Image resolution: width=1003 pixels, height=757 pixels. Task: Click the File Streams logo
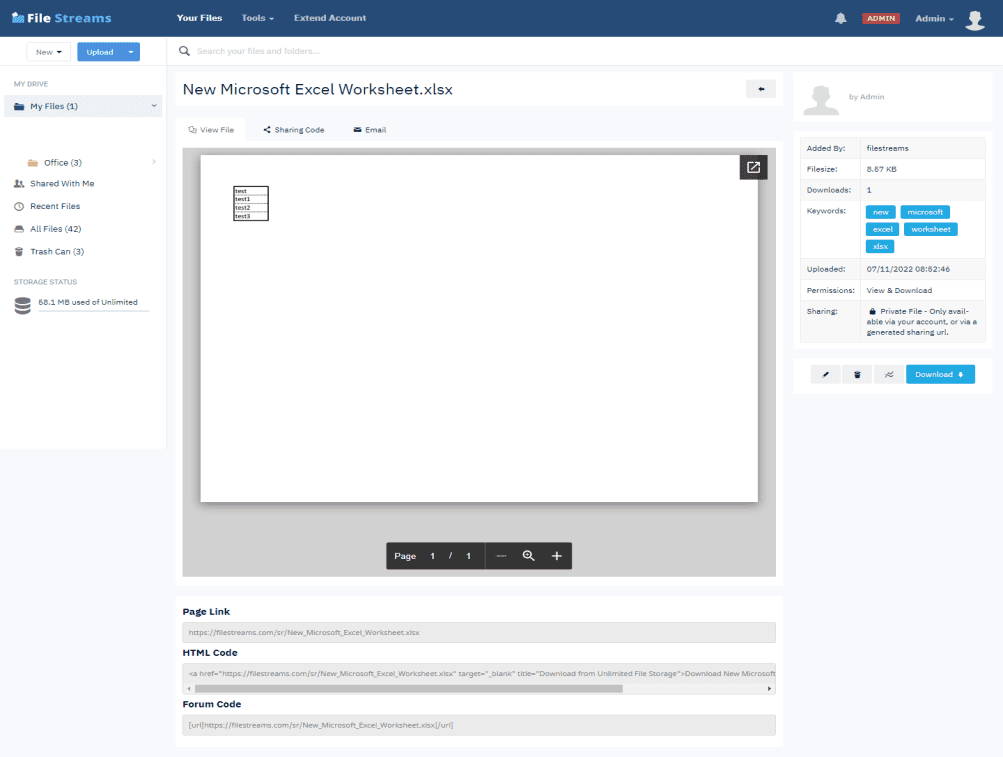(x=61, y=18)
